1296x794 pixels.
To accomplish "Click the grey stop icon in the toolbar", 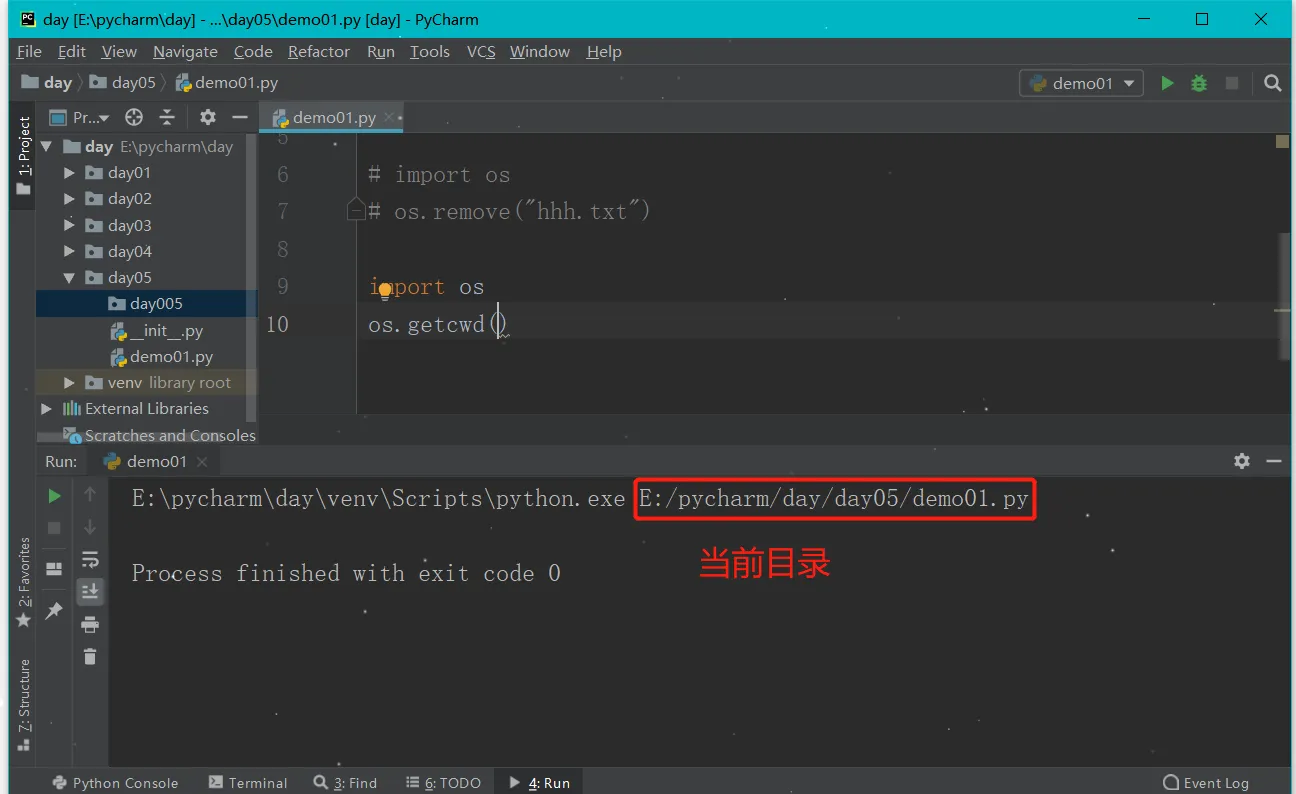I will click(1232, 84).
